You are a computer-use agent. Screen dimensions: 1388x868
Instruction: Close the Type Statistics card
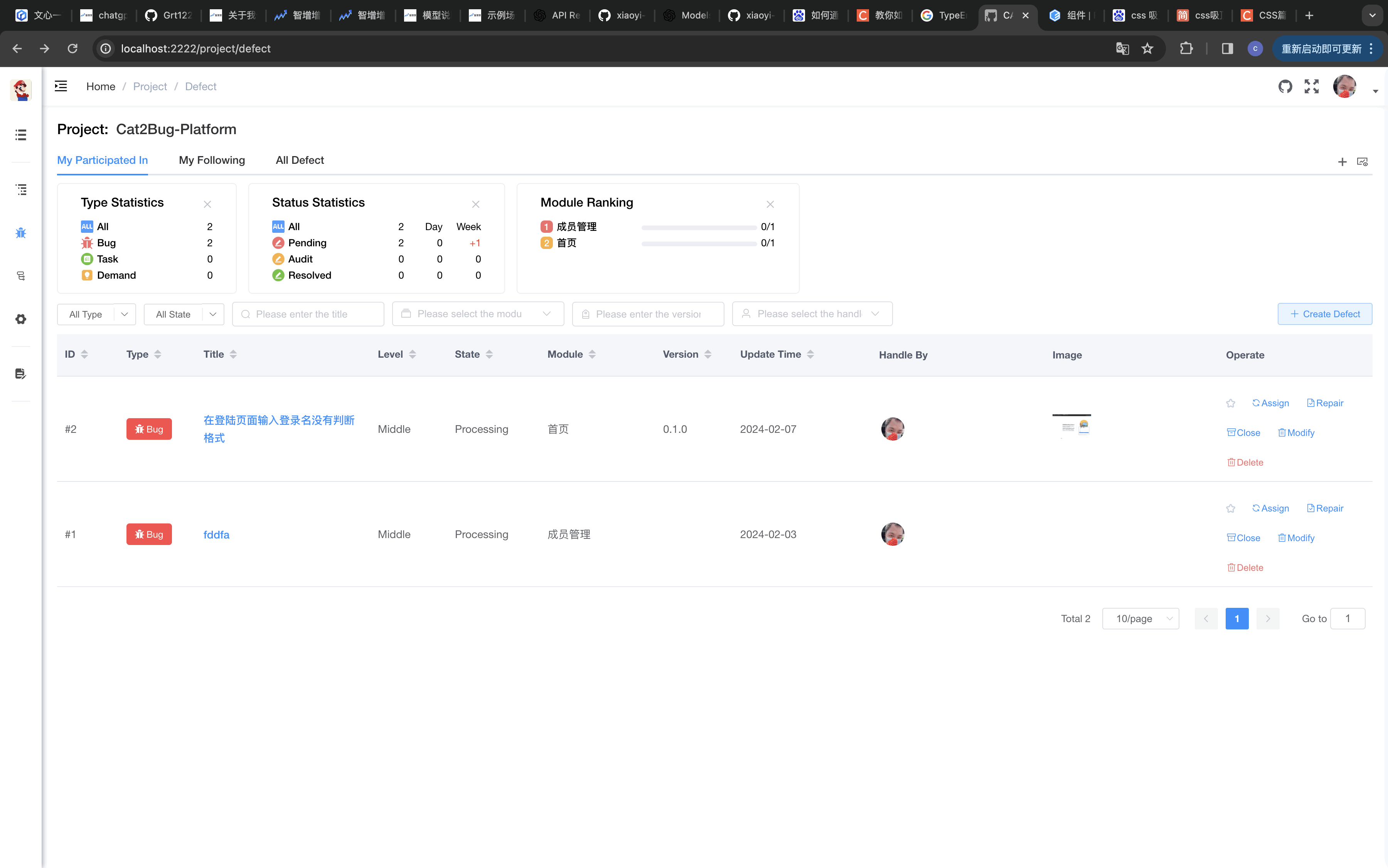[207, 204]
